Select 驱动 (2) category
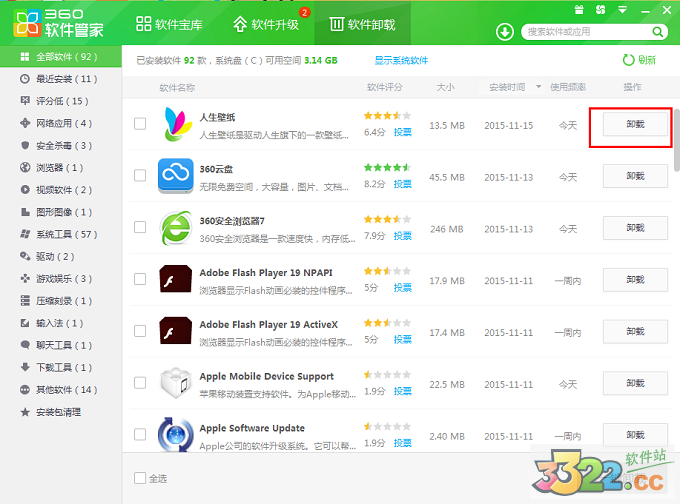The width and height of the screenshot is (680, 504). [x=61, y=256]
